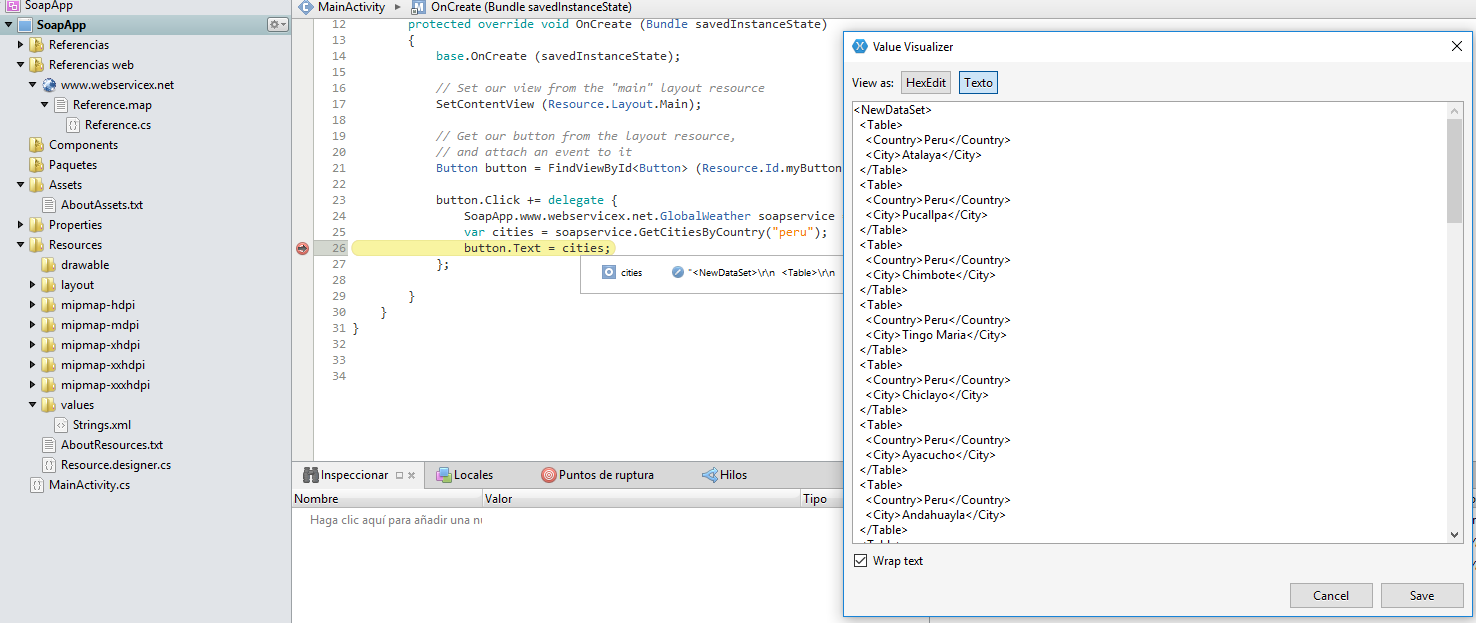Viewport: 1476px width, 623px height.
Task: Click the Nombre column header
Action: [387, 498]
